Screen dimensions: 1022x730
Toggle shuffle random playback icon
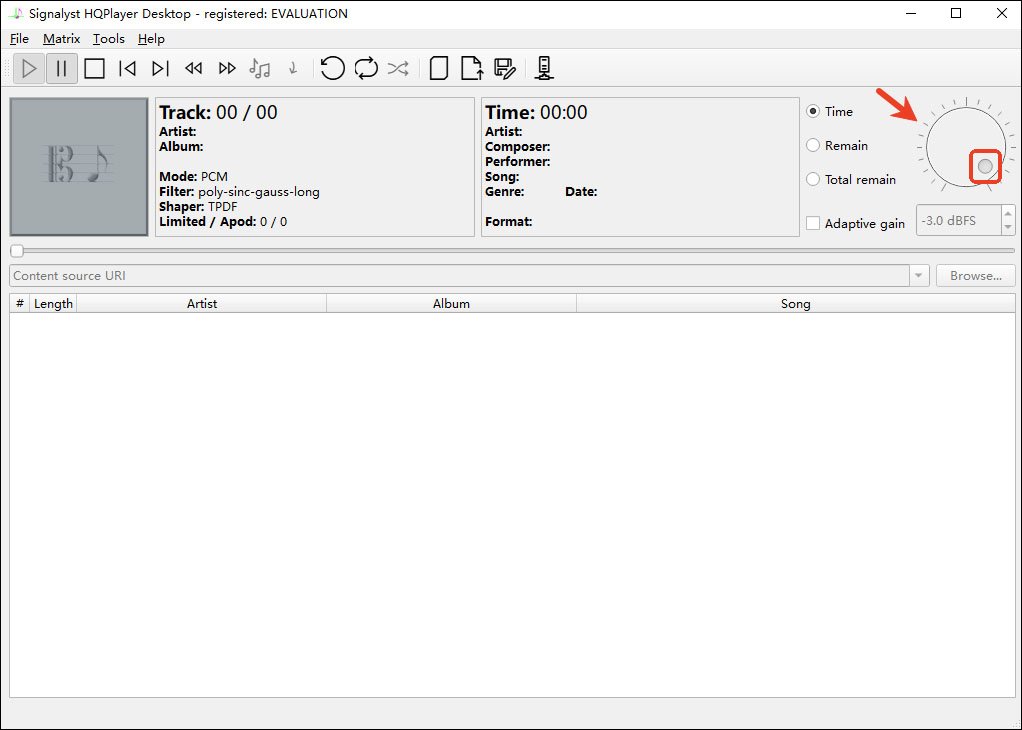click(398, 68)
